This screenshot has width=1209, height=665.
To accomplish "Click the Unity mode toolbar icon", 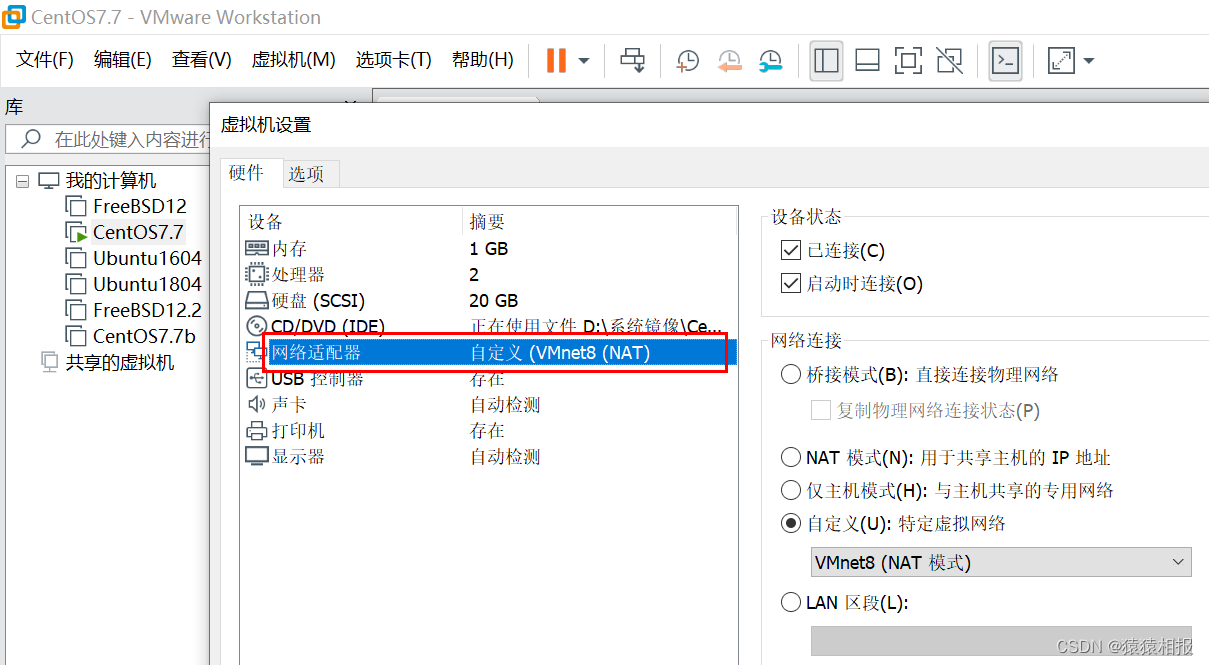I will (x=949, y=60).
